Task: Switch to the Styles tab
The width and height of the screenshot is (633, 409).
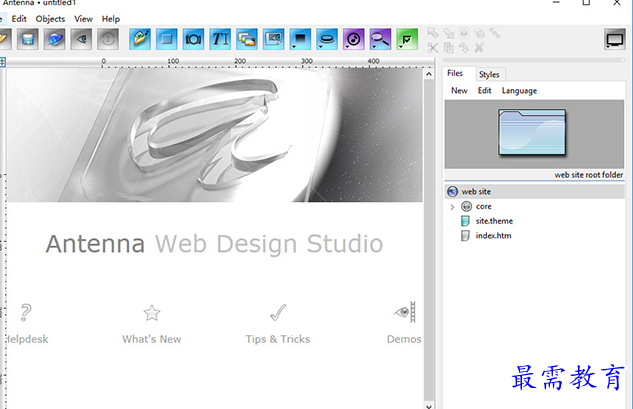Action: [x=489, y=74]
